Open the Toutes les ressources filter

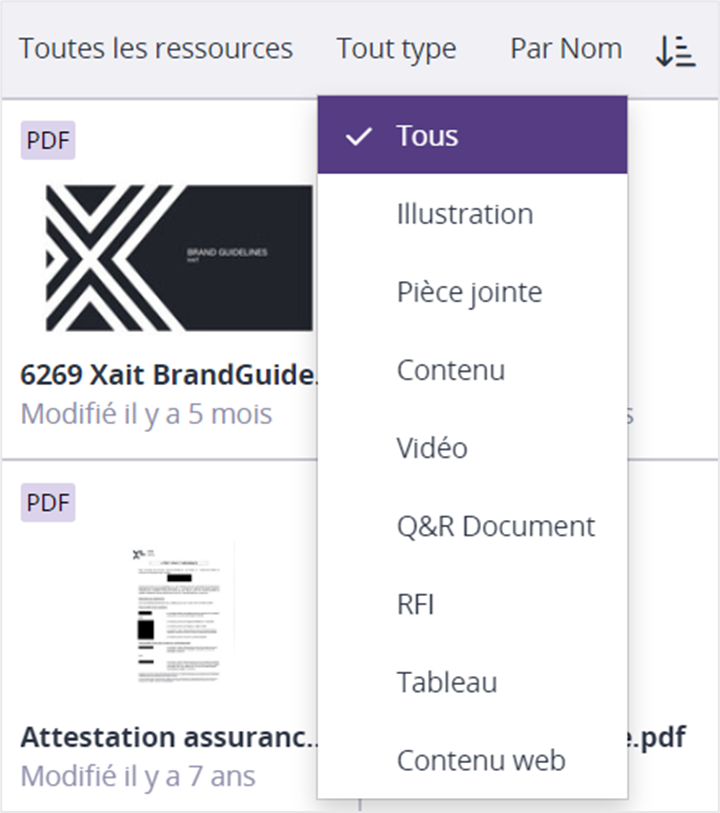[156, 49]
